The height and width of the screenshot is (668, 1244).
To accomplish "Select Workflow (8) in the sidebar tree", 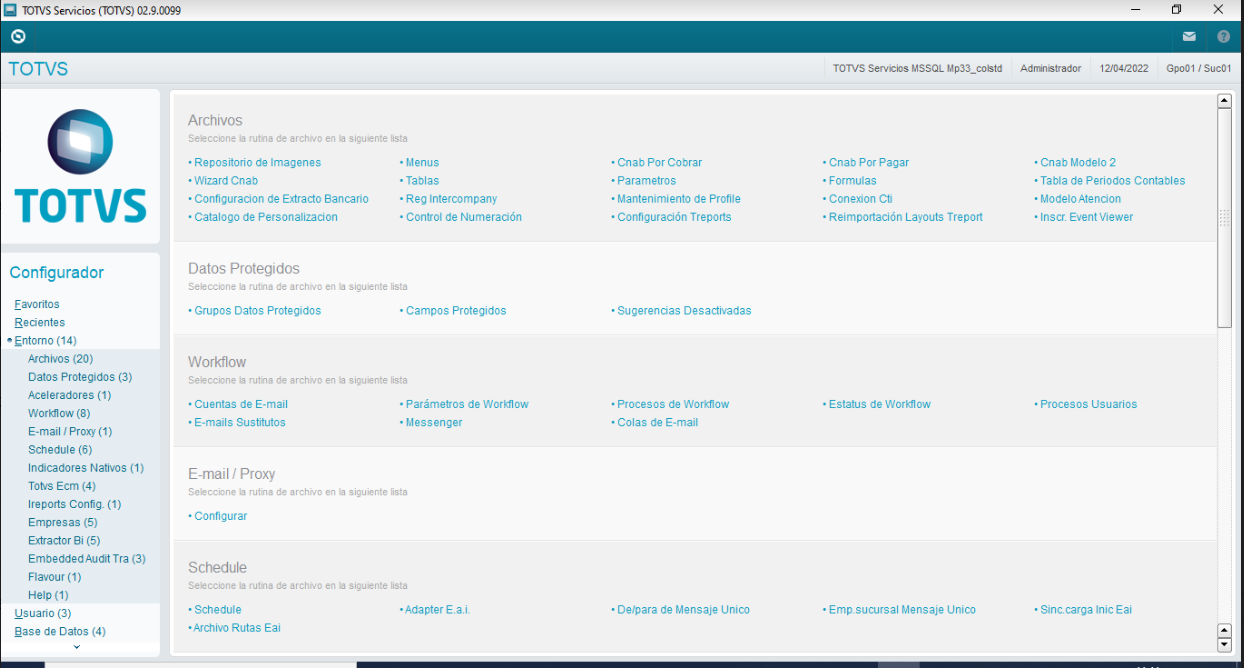I will (58, 413).
